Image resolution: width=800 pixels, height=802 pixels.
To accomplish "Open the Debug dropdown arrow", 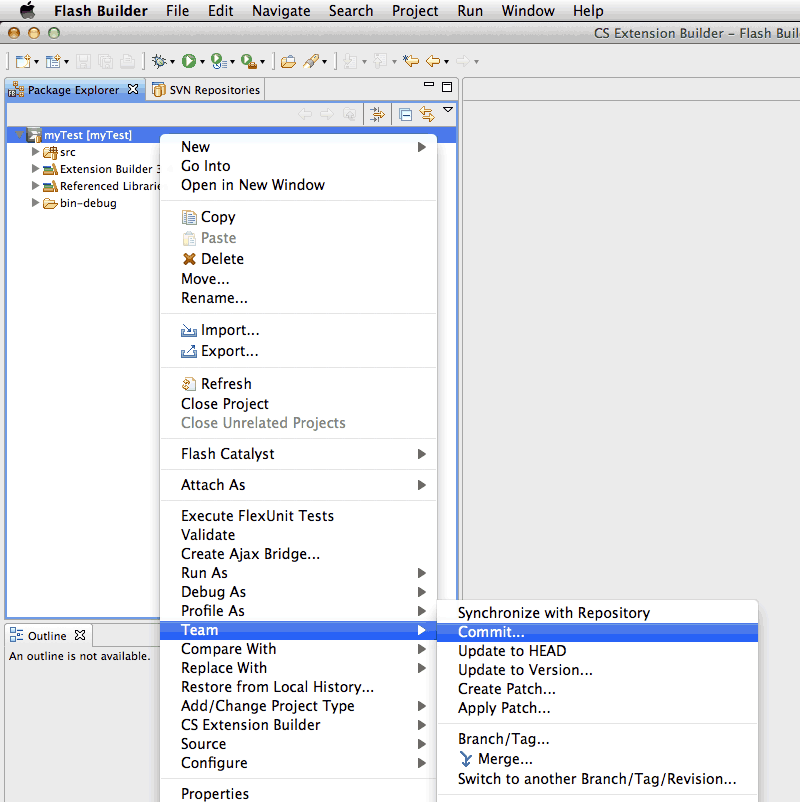I will [172, 62].
